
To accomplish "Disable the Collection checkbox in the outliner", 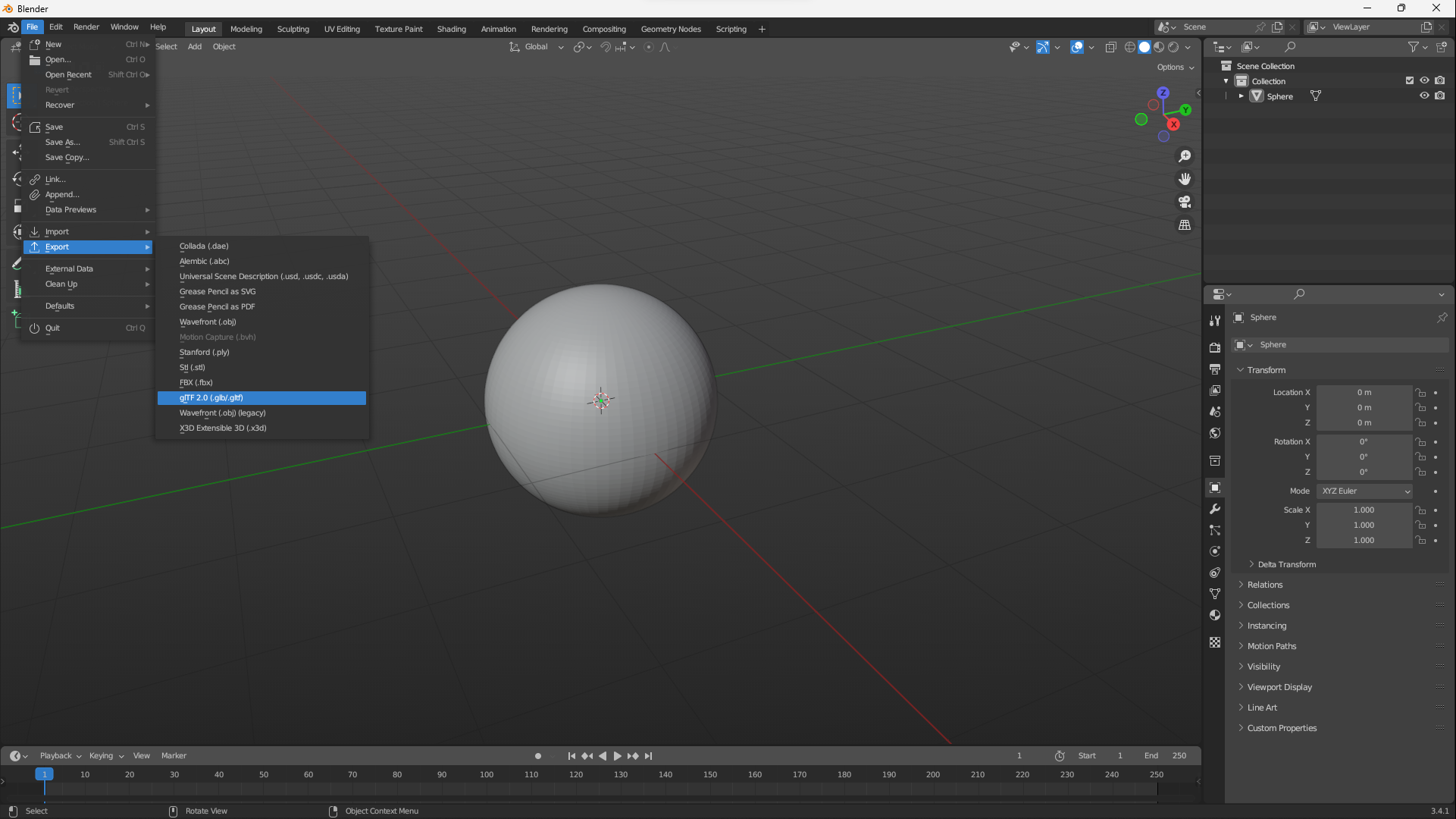I will pyautogui.click(x=1410, y=80).
